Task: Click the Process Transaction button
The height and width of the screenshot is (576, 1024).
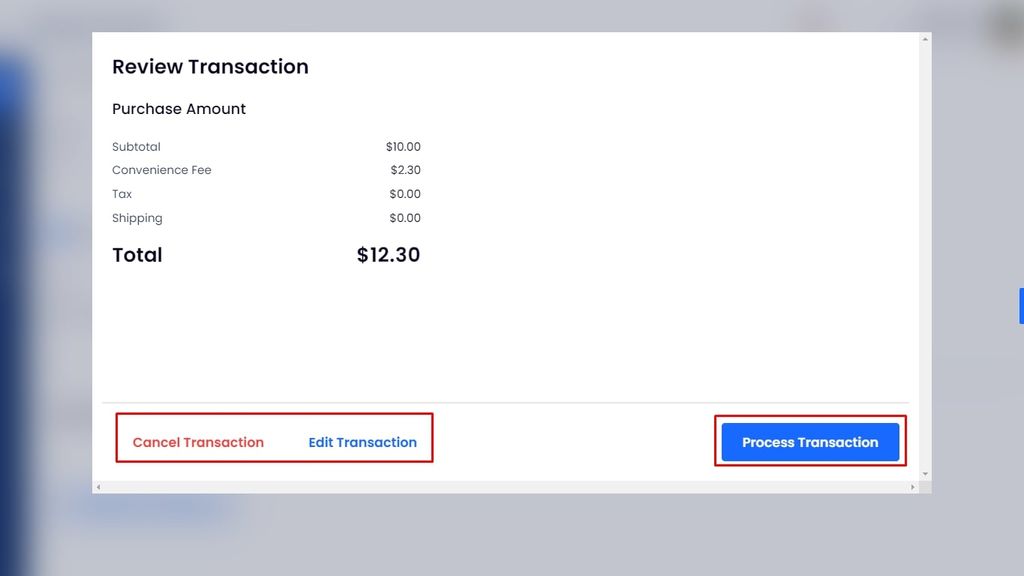Action: point(810,442)
